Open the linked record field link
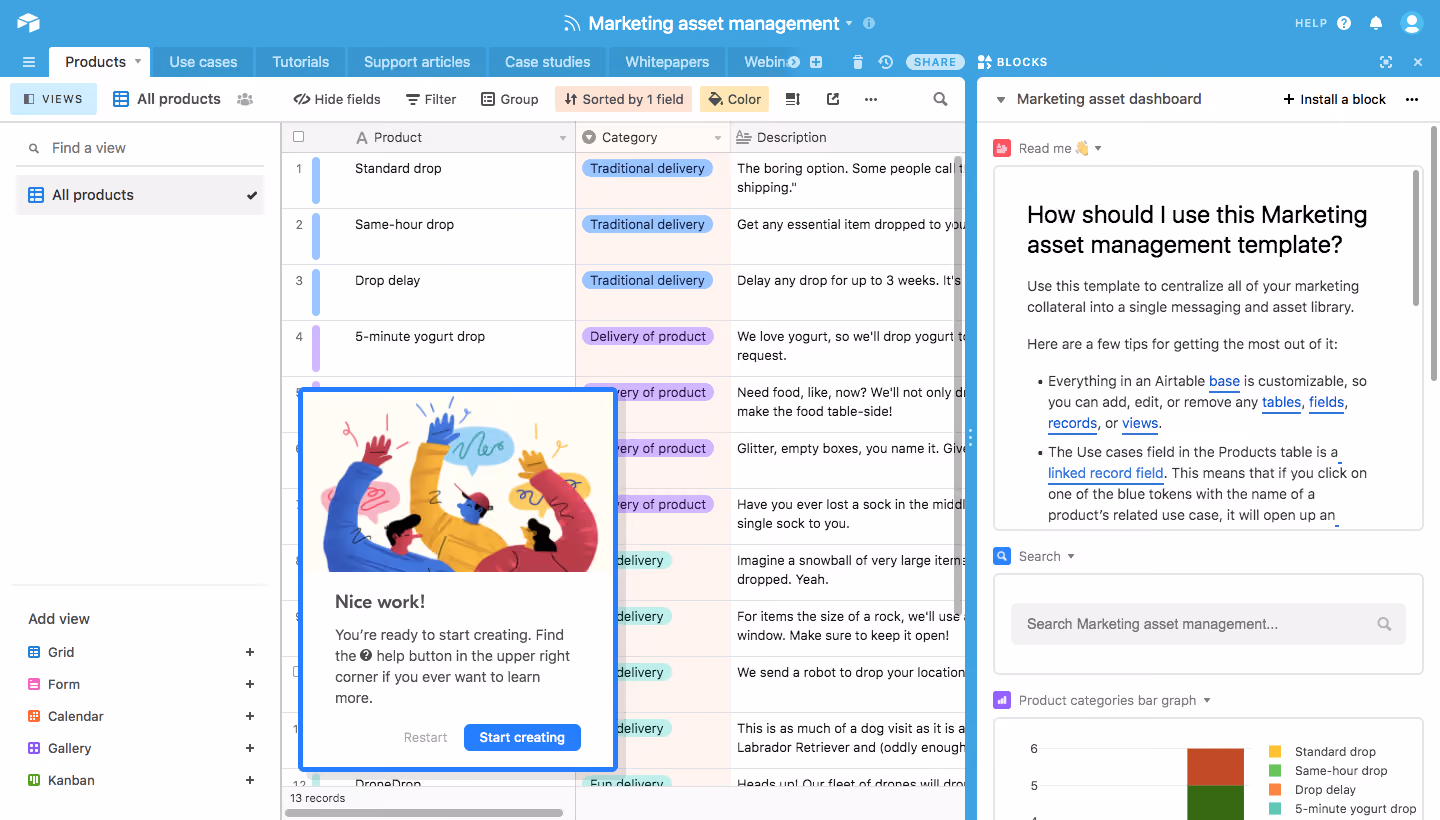This screenshot has height=820, width=1440. (1106, 473)
